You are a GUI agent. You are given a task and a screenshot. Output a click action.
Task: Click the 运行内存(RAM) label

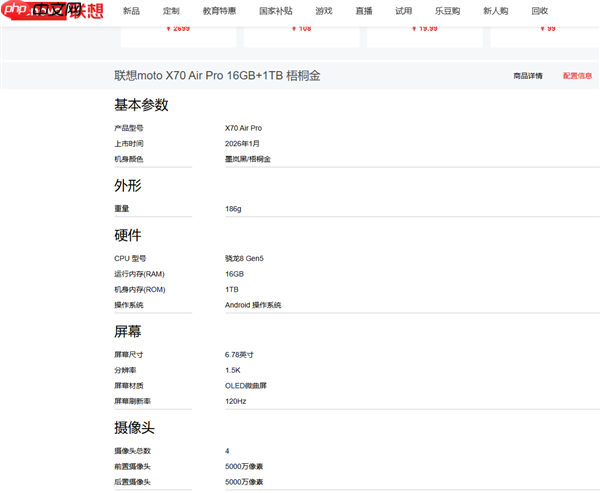[139, 274]
